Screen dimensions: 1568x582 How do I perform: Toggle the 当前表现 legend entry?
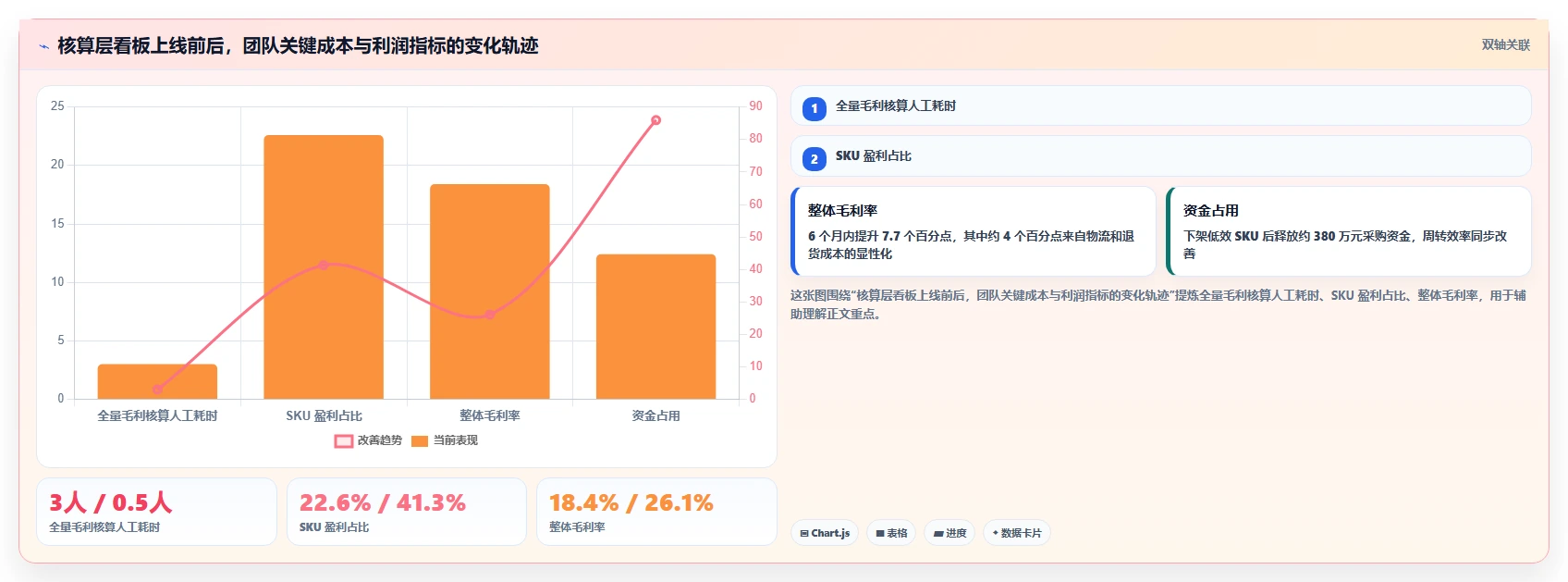(445, 440)
